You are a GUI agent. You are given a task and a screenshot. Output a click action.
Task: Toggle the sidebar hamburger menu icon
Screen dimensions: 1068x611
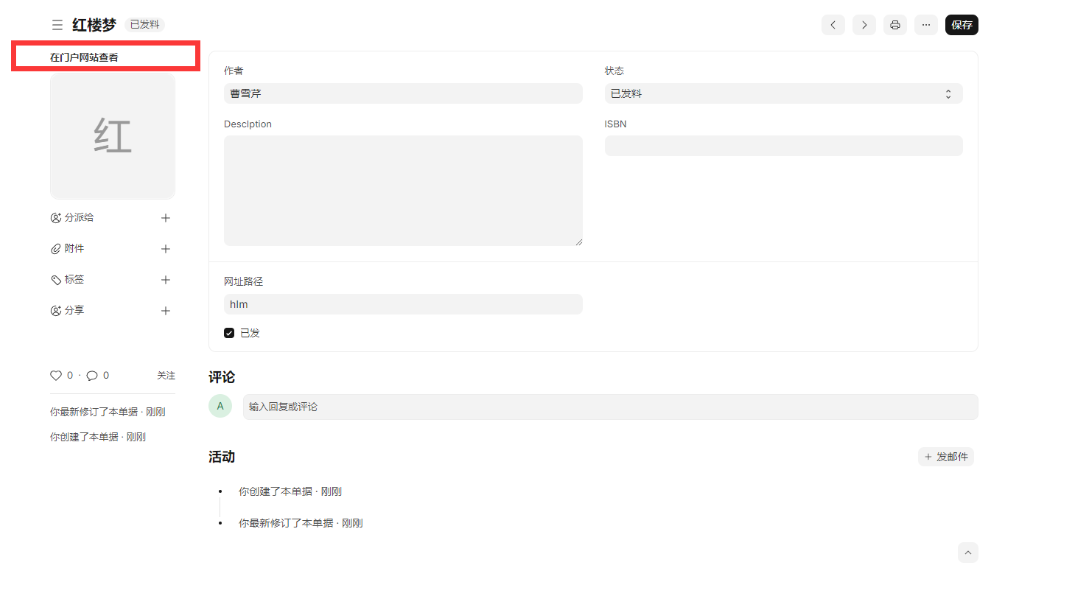57,25
